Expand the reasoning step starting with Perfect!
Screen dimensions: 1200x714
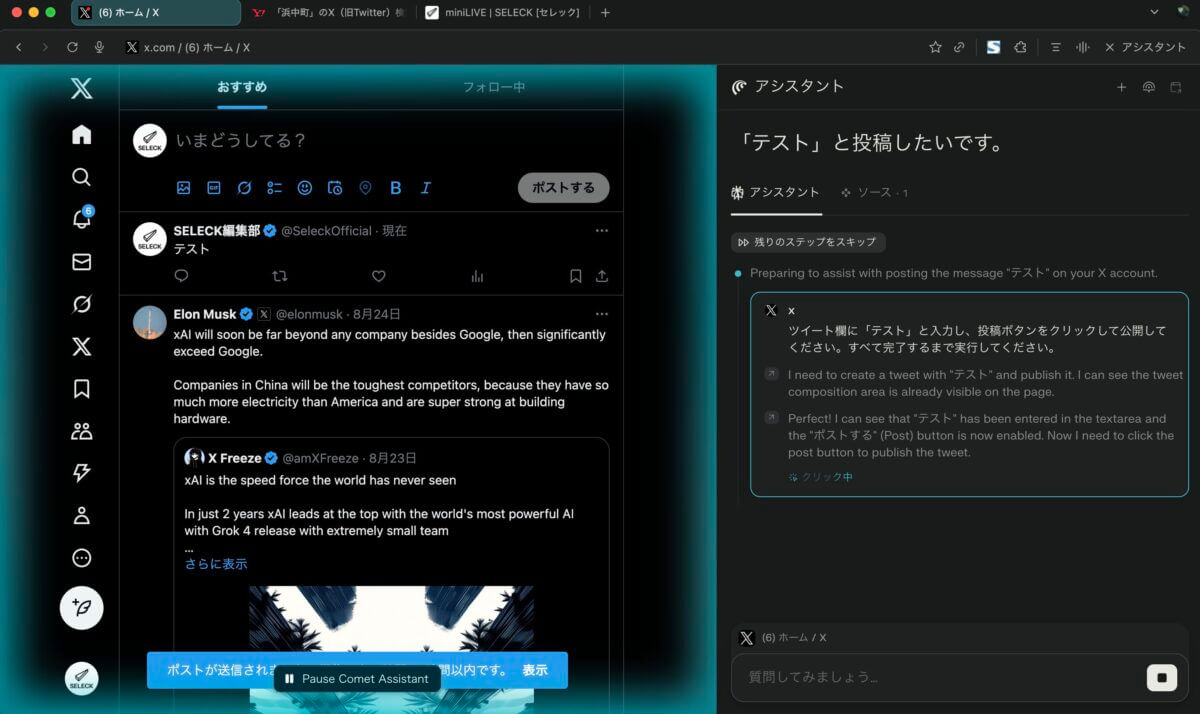[x=771, y=418]
